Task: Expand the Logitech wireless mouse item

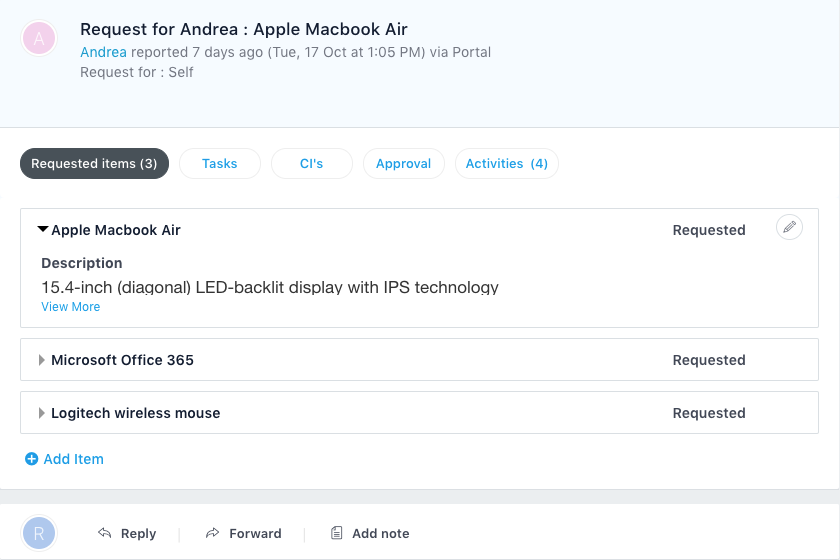Action: [x=41, y=413]
